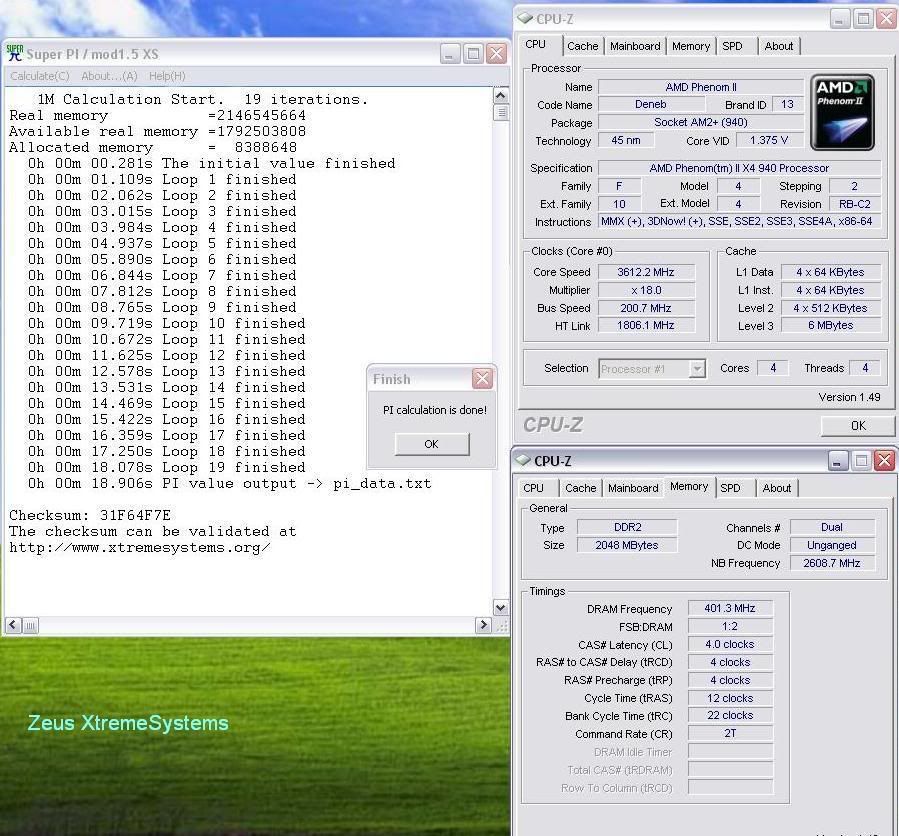Click the horizontal scrollbar thumb in Super PI
The height and width of the screenshot is (836, 899).
coord(30,625)
